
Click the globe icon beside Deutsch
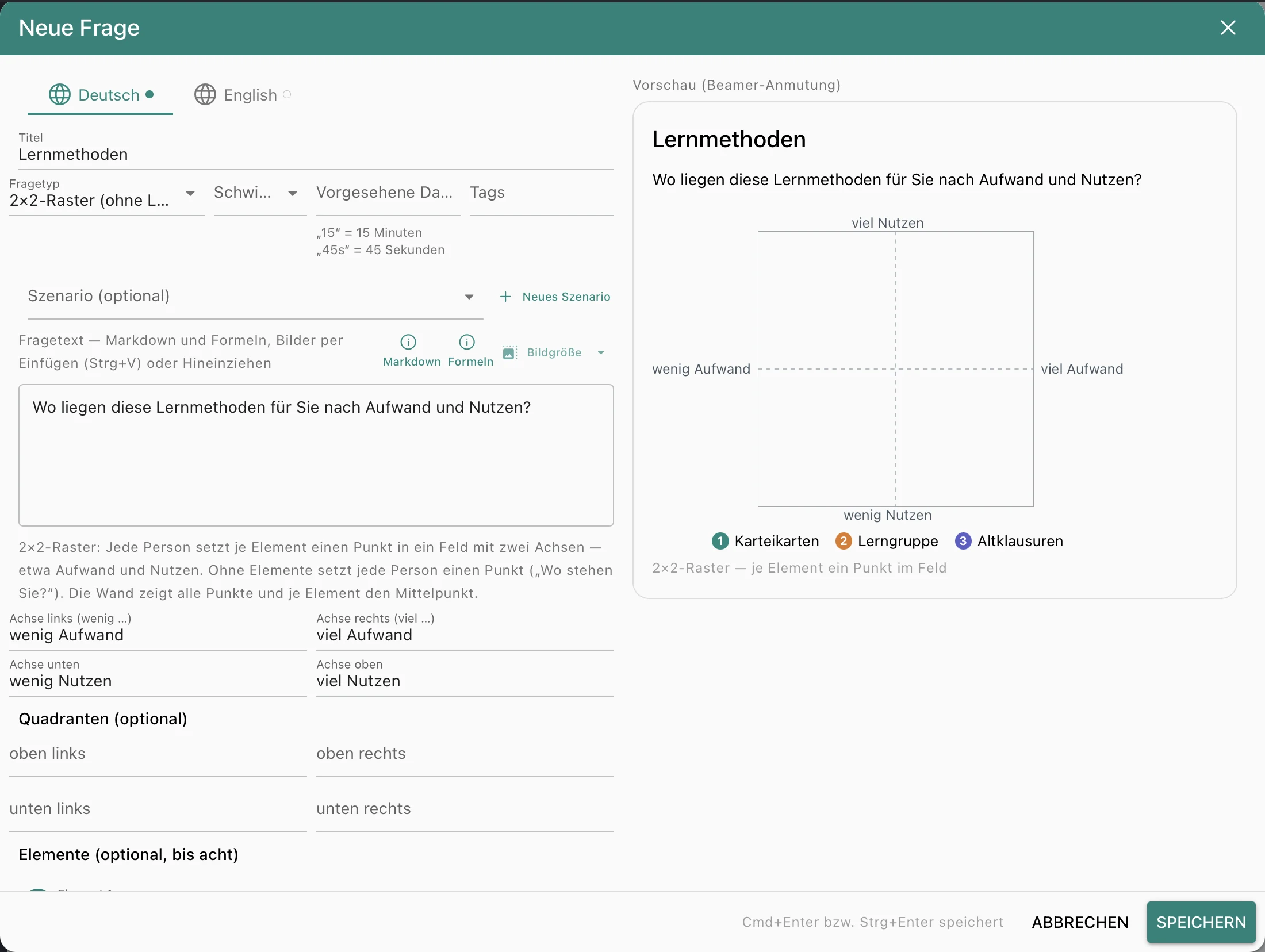point(59,95)
